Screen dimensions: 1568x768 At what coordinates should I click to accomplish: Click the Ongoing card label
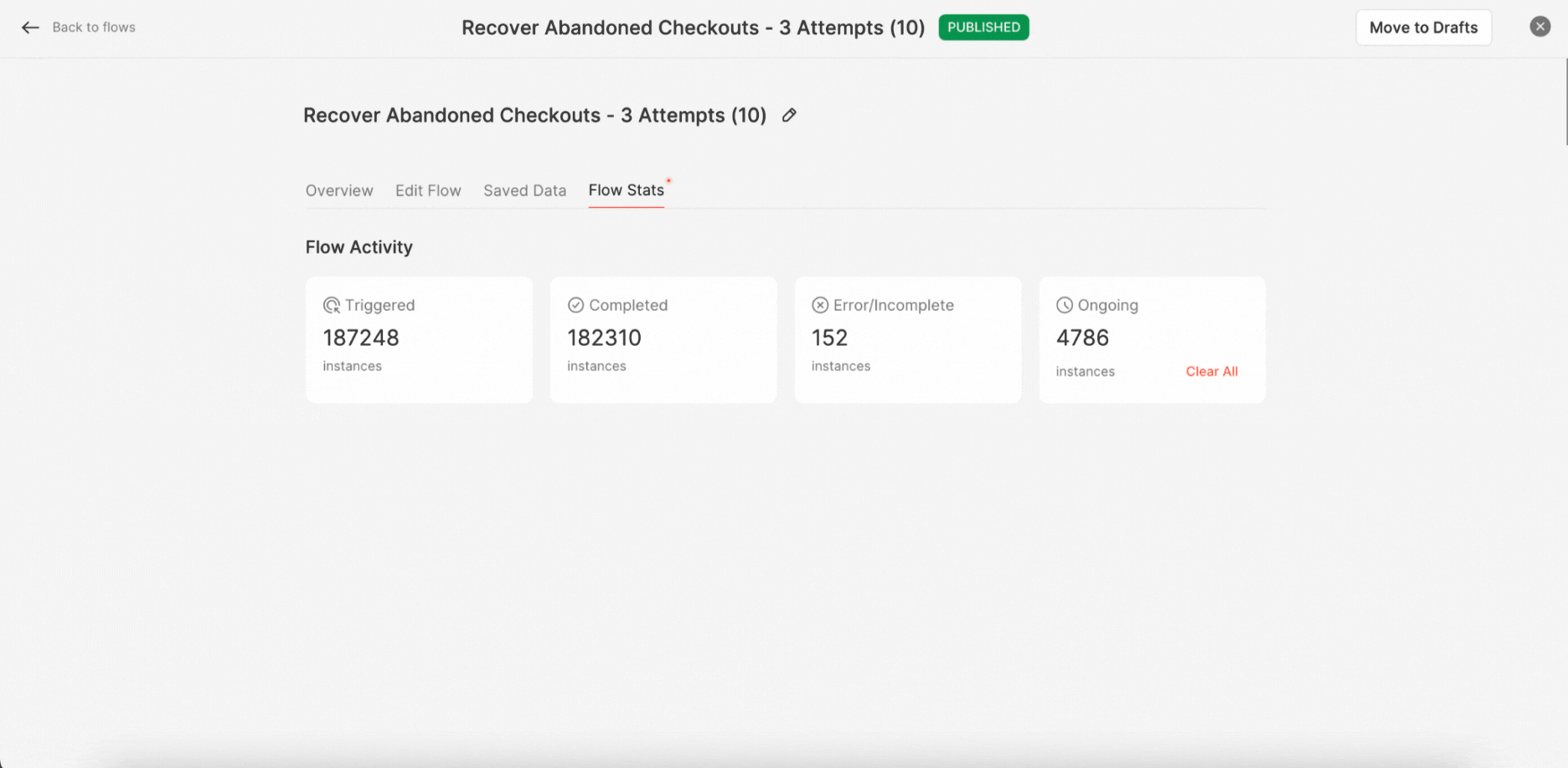[1107, 306]
